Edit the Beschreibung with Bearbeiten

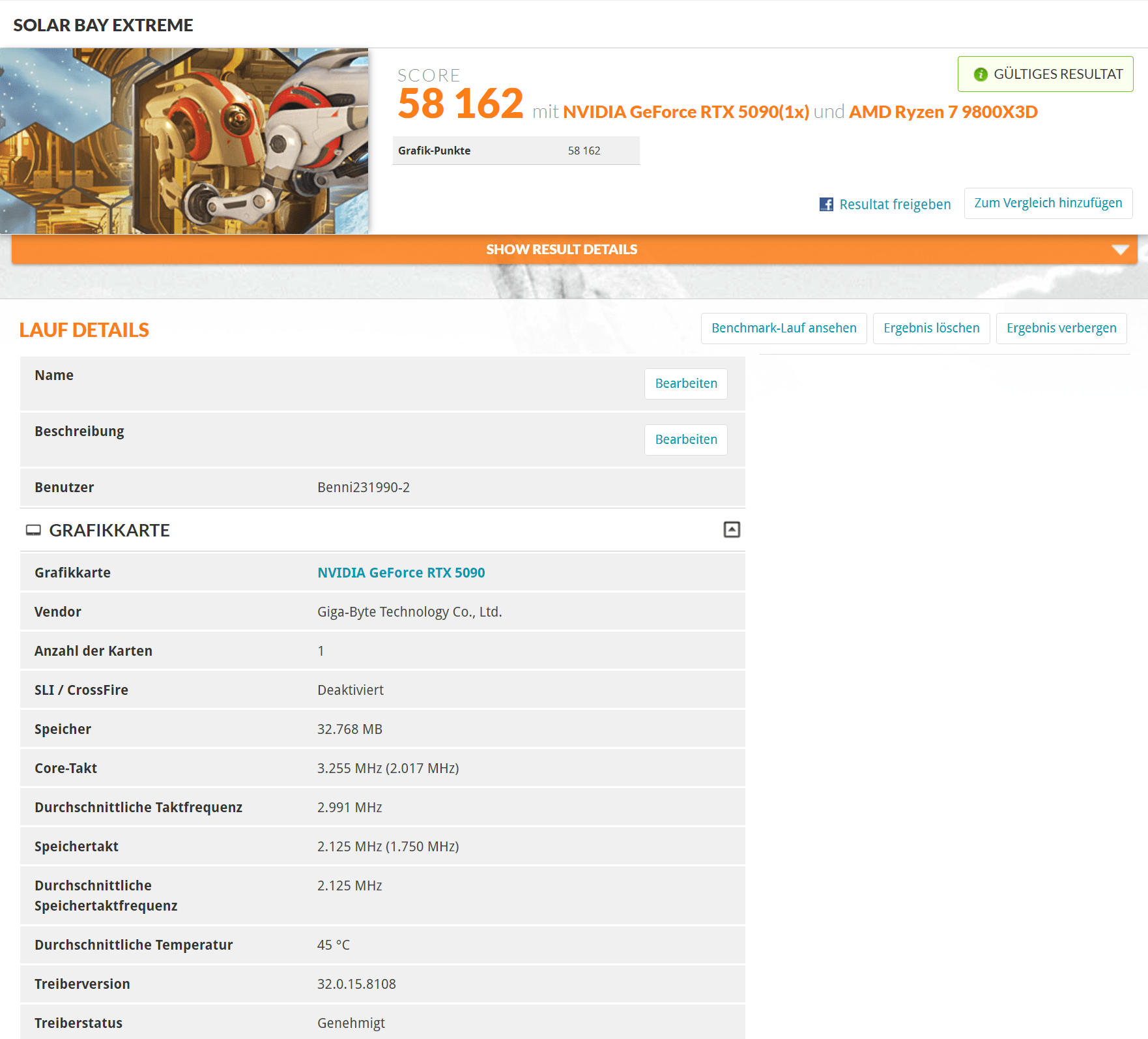tap(686, 440)
